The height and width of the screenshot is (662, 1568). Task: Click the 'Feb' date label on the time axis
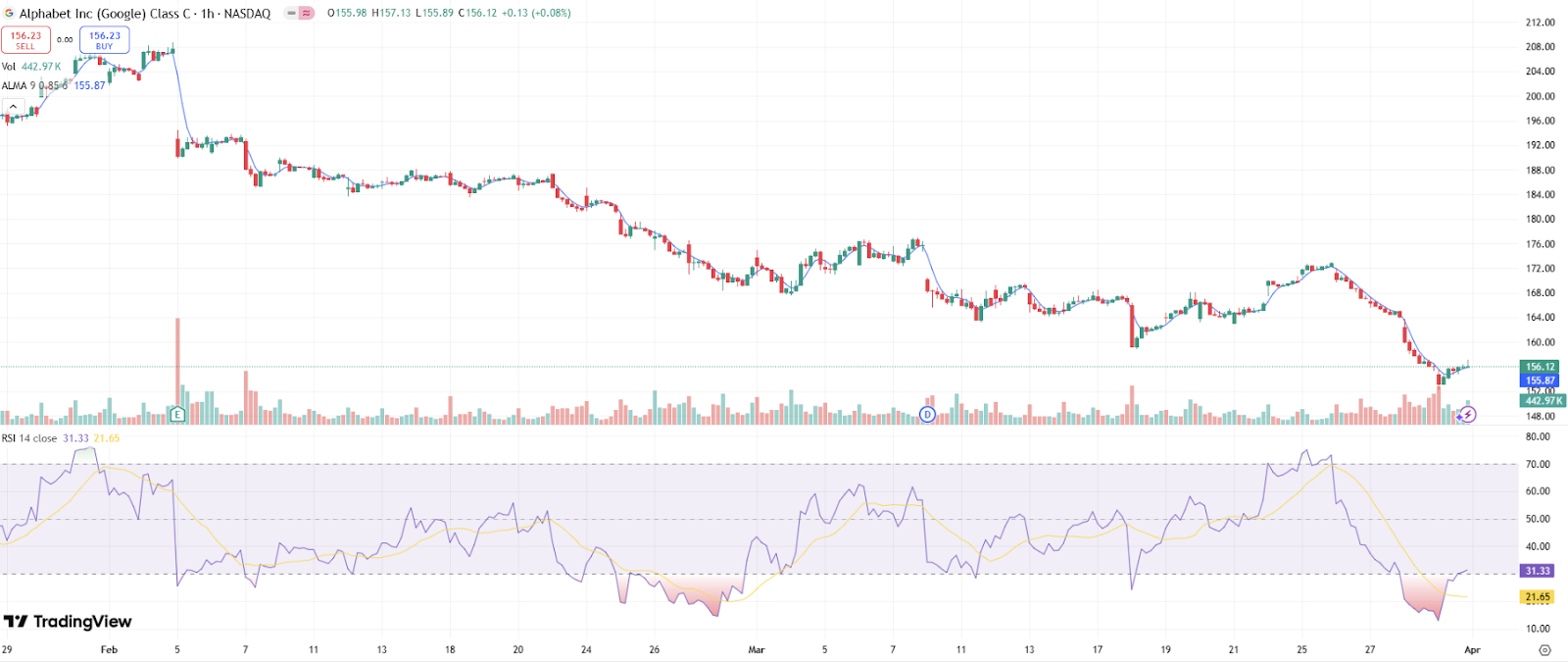click(x=109, y=649)
